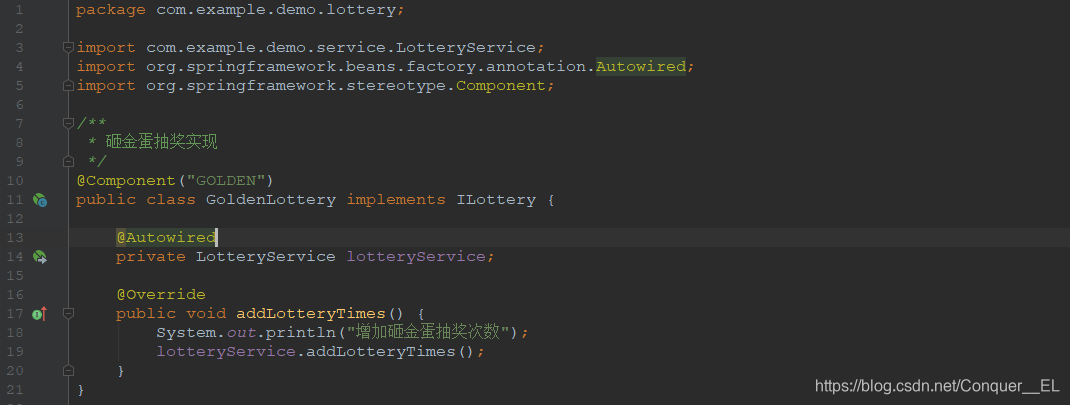Click the private keyword
This screenshot has width=1070, height=405.
[x=151, y=257]
